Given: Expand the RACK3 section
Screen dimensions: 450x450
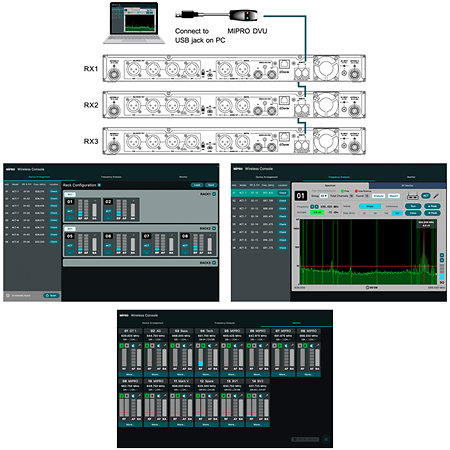Looking at the screenshot, I should (214, 263).
